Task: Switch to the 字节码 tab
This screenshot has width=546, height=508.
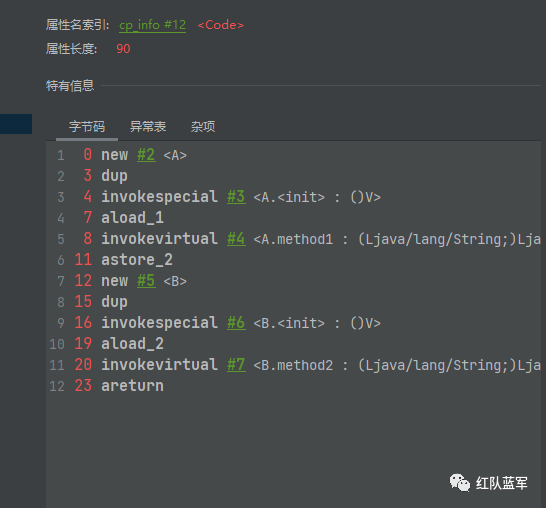Action: pyautogui.click(x=87, y=127)
